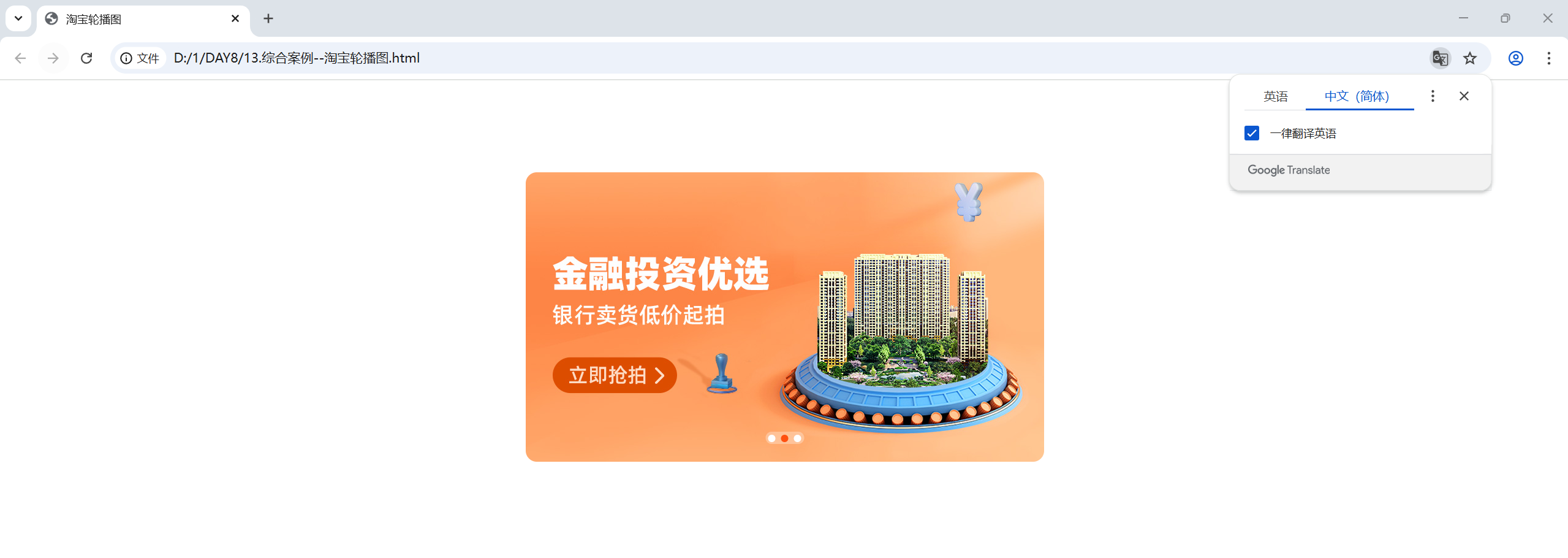This screenshot has width=1568, height=558.
Task: Go back to previous page
Action: click(20, 58)
